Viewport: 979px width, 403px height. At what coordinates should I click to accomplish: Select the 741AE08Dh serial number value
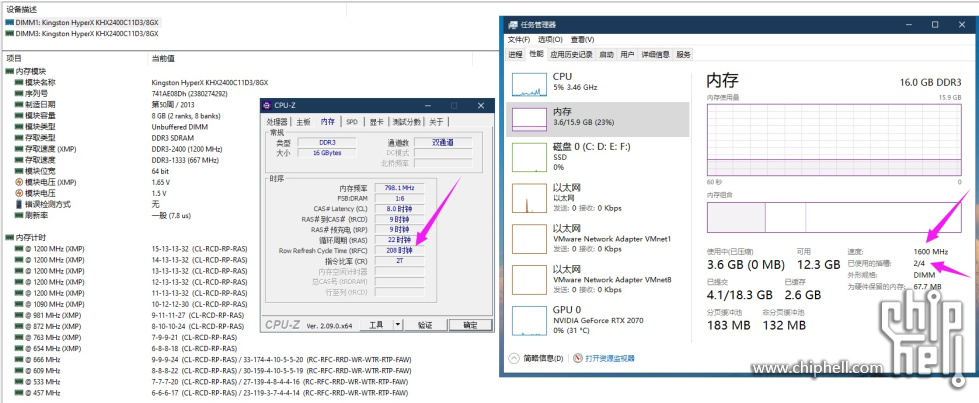[x=189, y=94]
